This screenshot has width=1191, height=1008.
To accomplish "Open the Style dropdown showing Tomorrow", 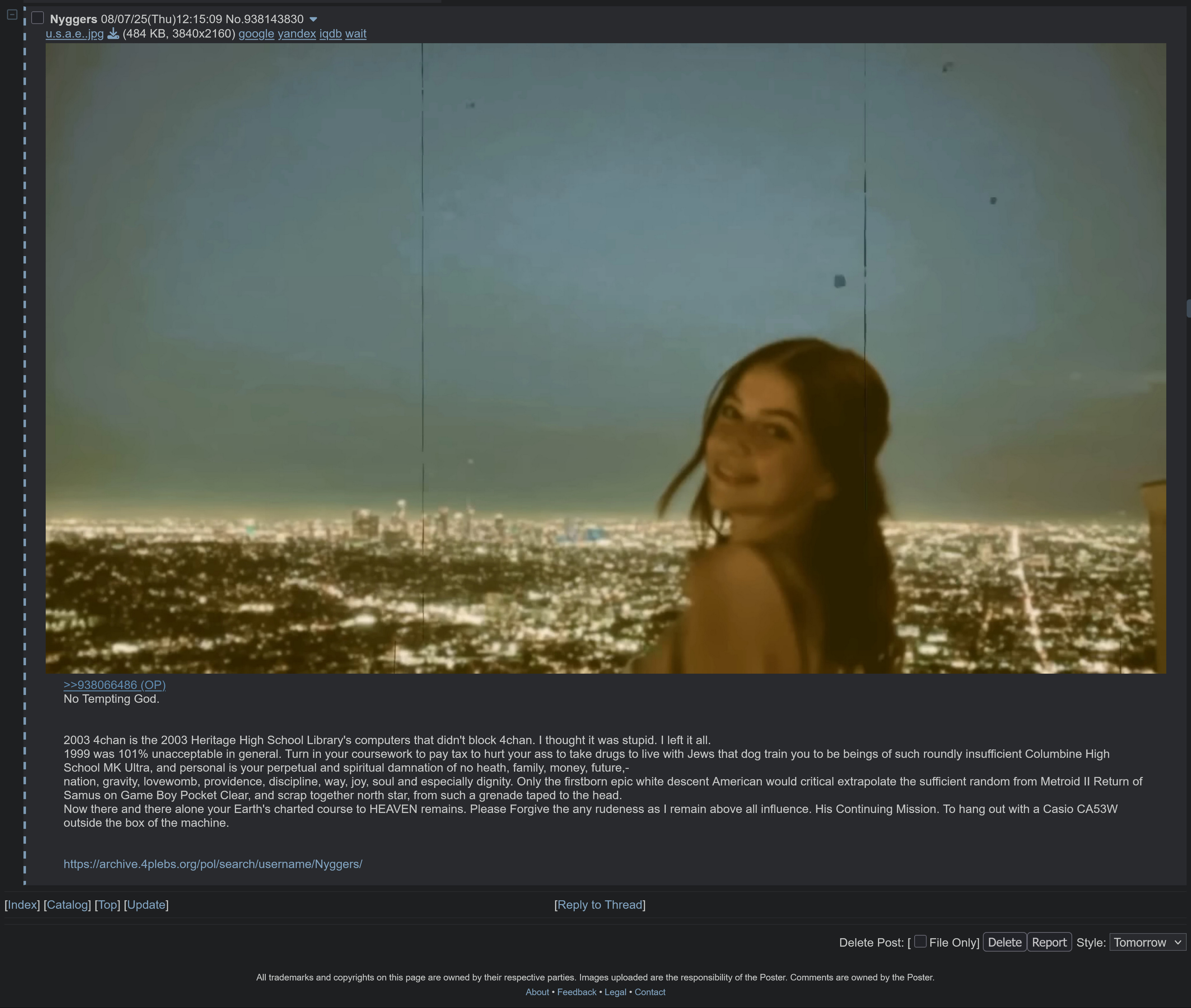I will [x=1147, y=942].
